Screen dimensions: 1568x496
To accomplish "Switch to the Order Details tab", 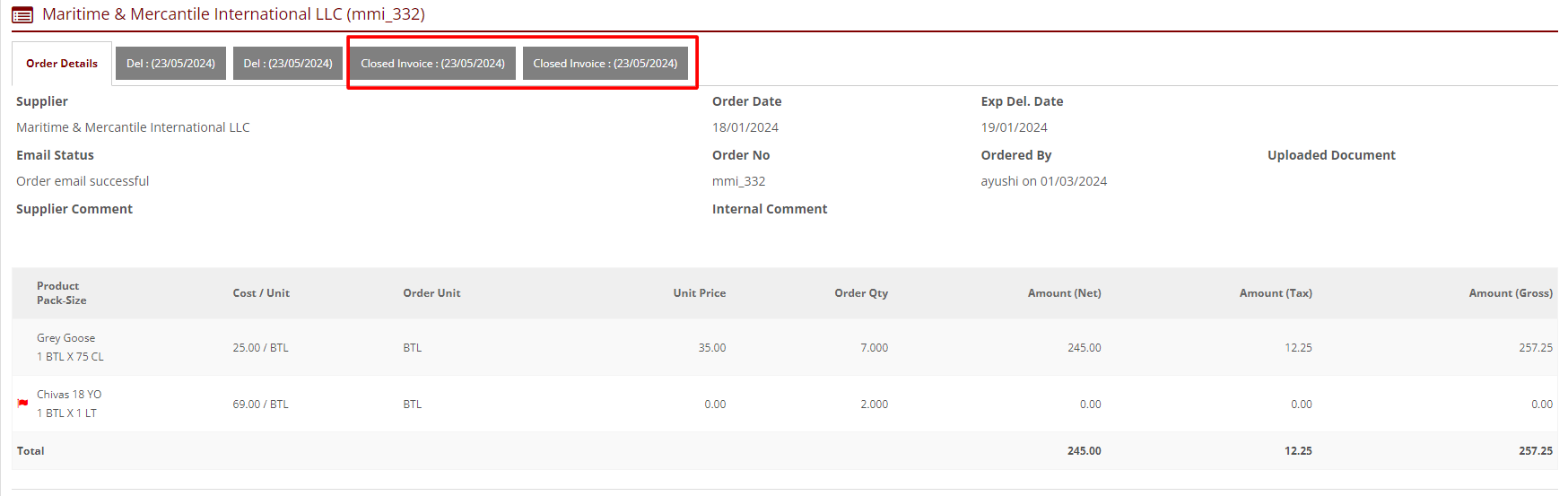I will (62, 64).
